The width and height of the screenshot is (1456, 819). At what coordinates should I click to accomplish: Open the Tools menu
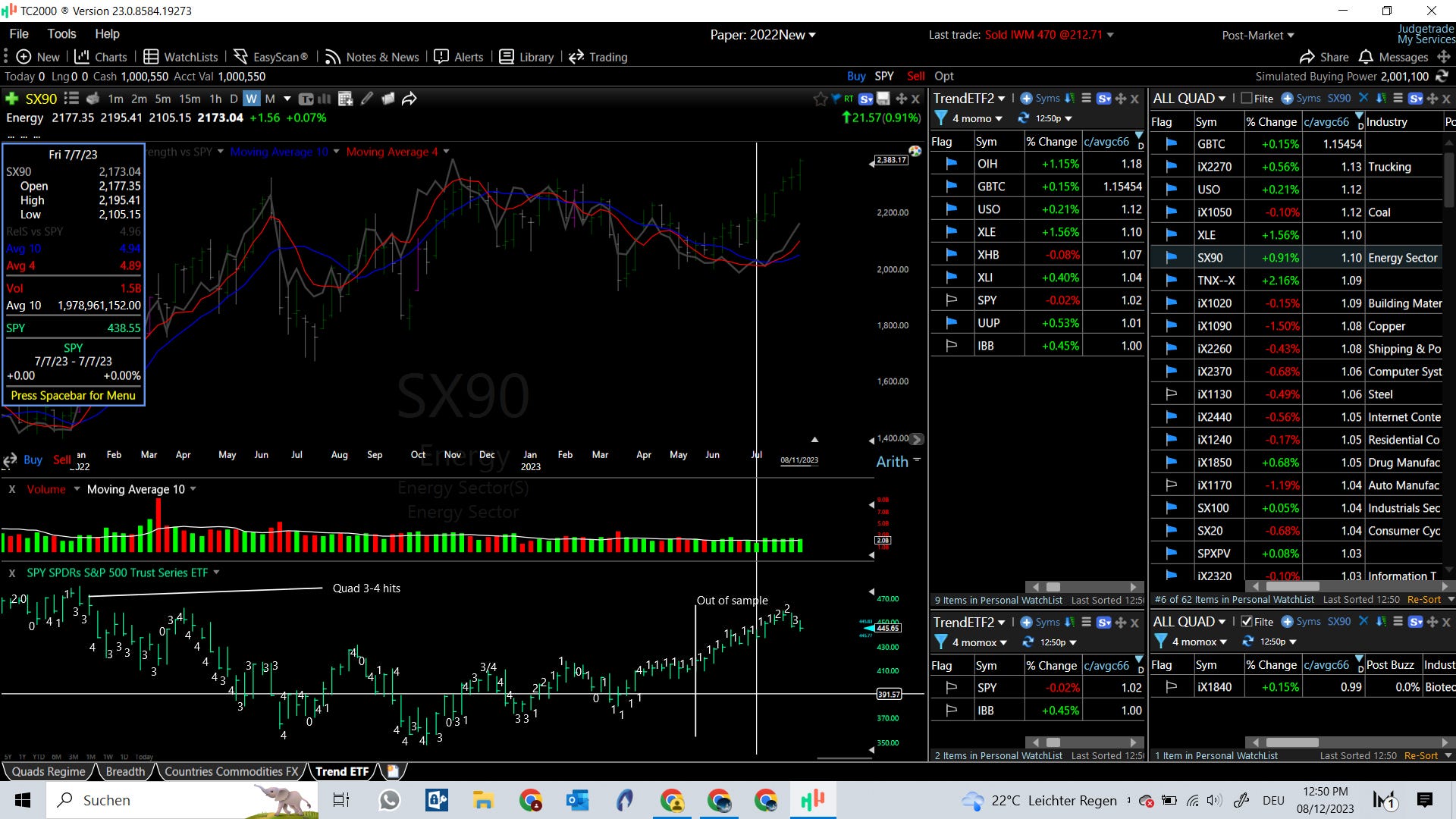click(x=61, y=34)
